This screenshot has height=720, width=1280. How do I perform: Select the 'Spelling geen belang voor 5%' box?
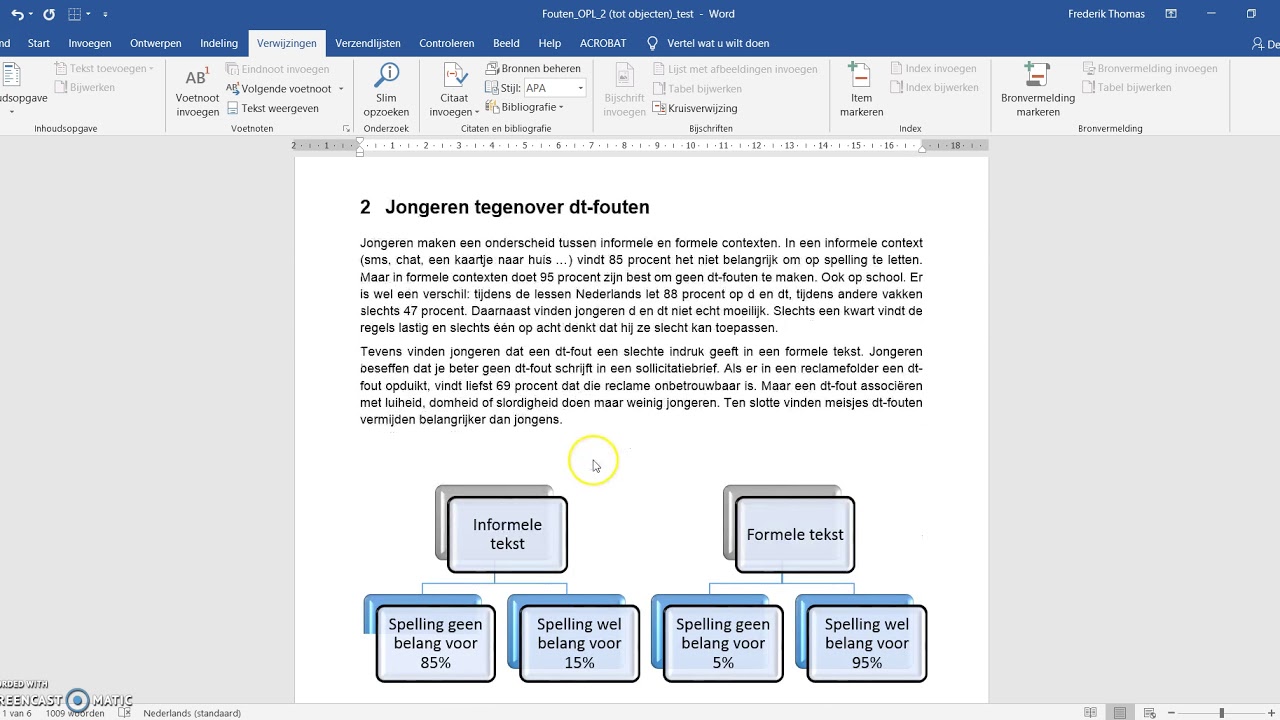click(x=723, y=643)
